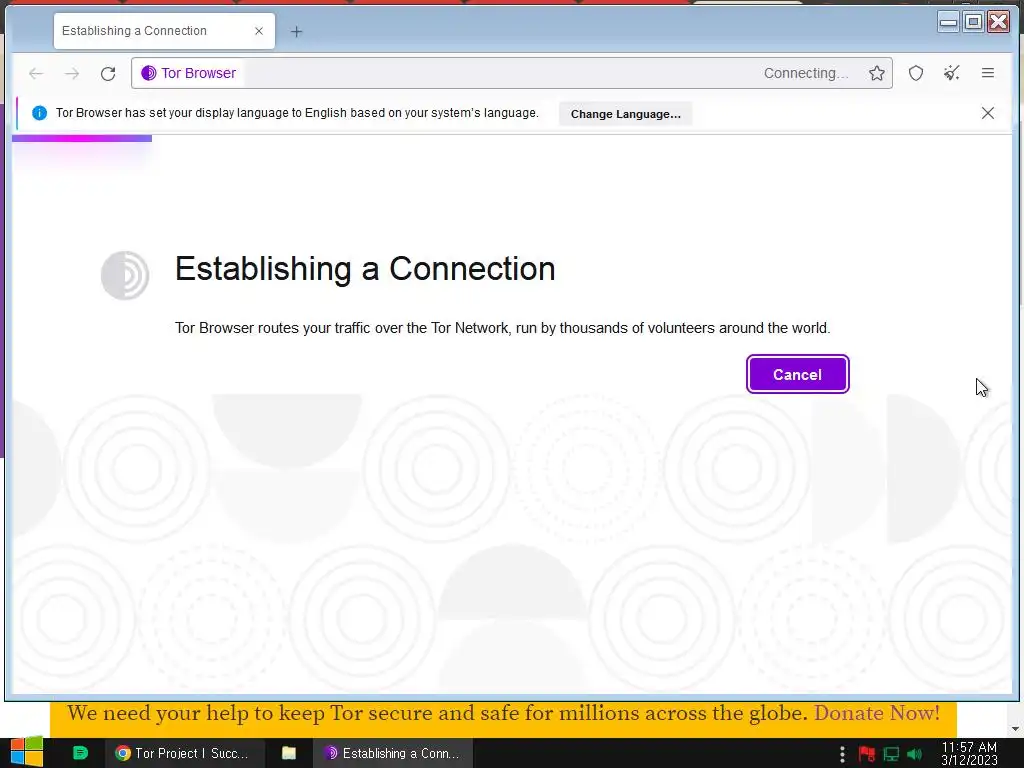Click the Tor Browser onion identity icon

click(x=149, y=73)
